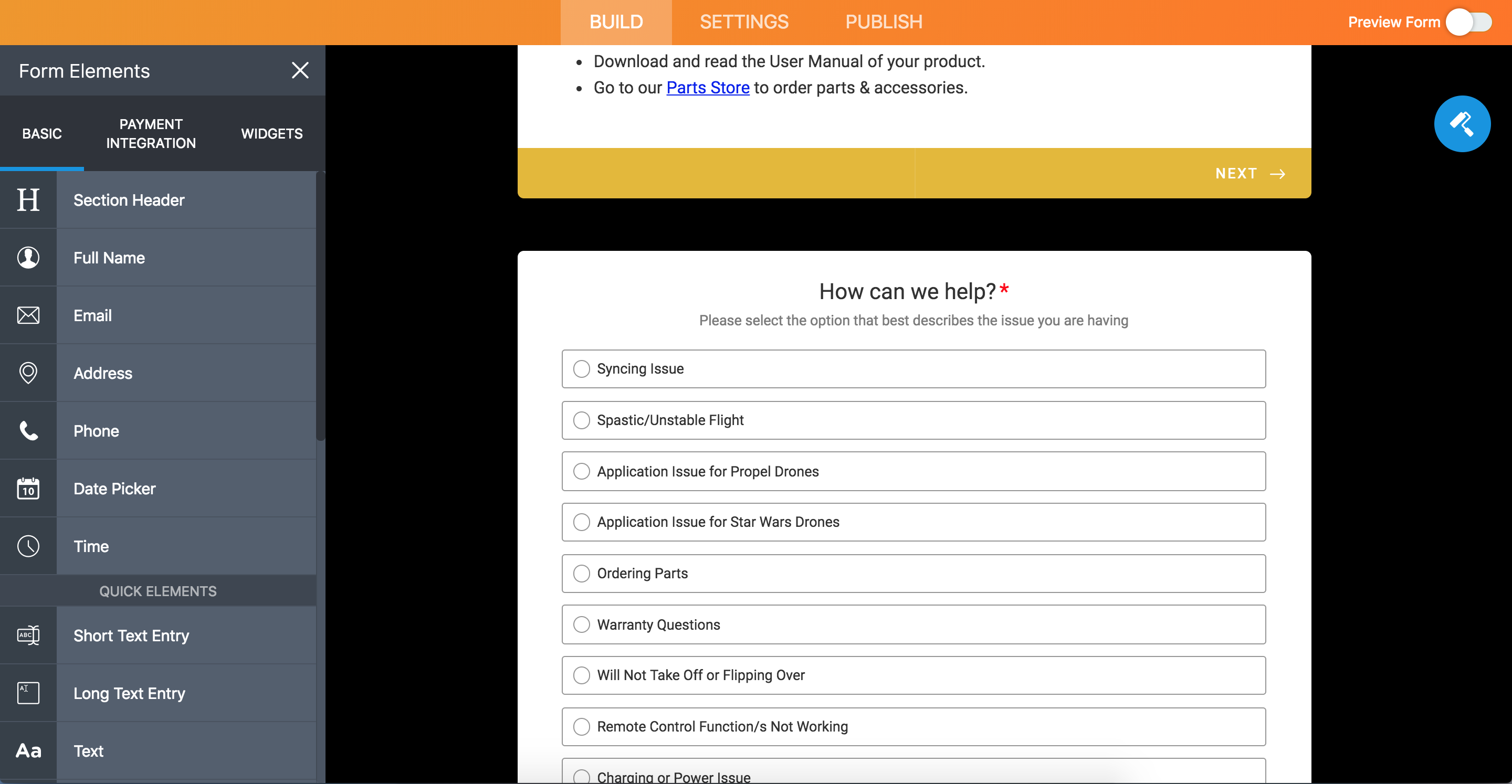This screenshot has width=1512, height=784.
Task: Open the Parts Store hyperlink
Action: 706,86
